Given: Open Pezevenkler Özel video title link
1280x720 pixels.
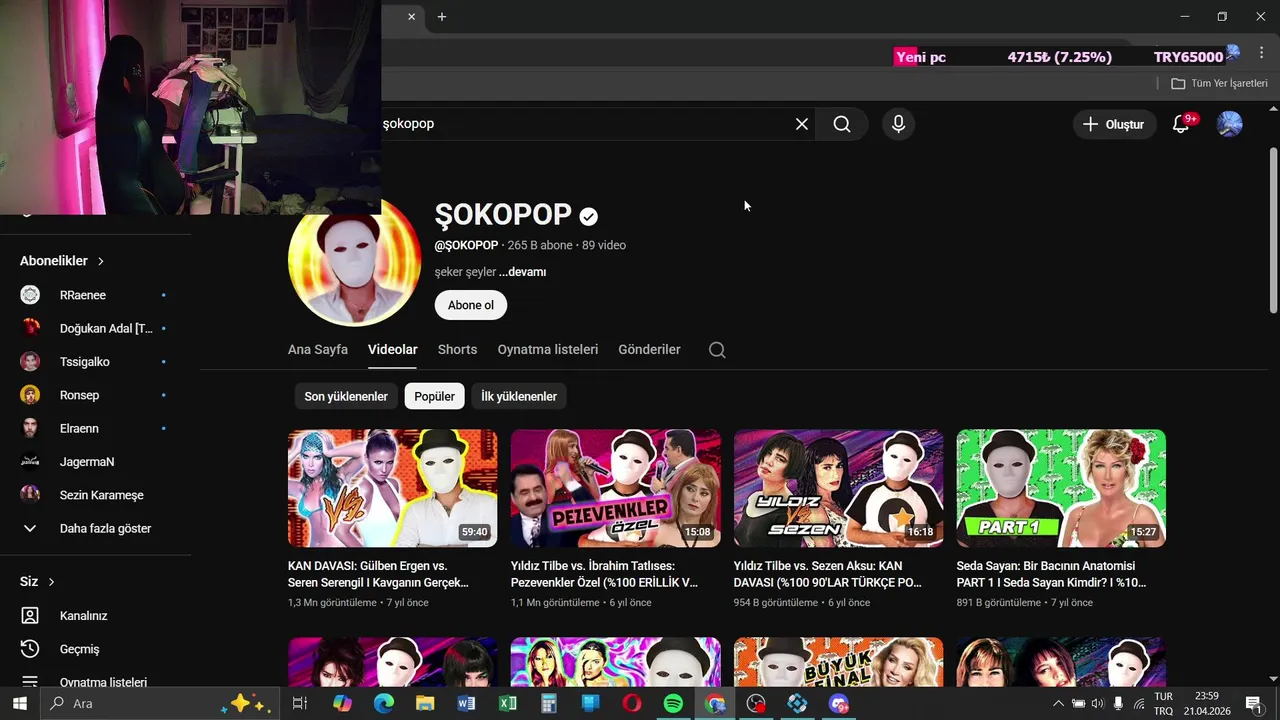Looking at the screenshot, I should [x=604, y=574].
